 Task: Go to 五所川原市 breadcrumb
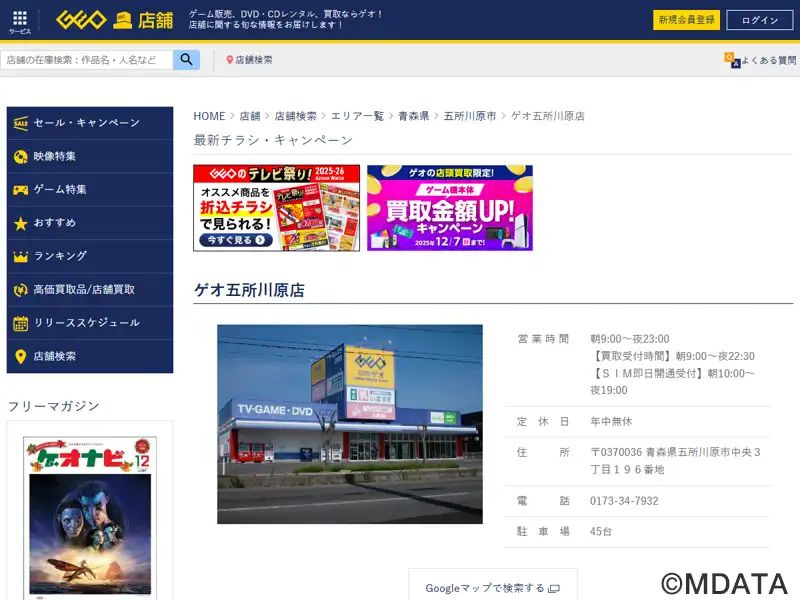470,116
